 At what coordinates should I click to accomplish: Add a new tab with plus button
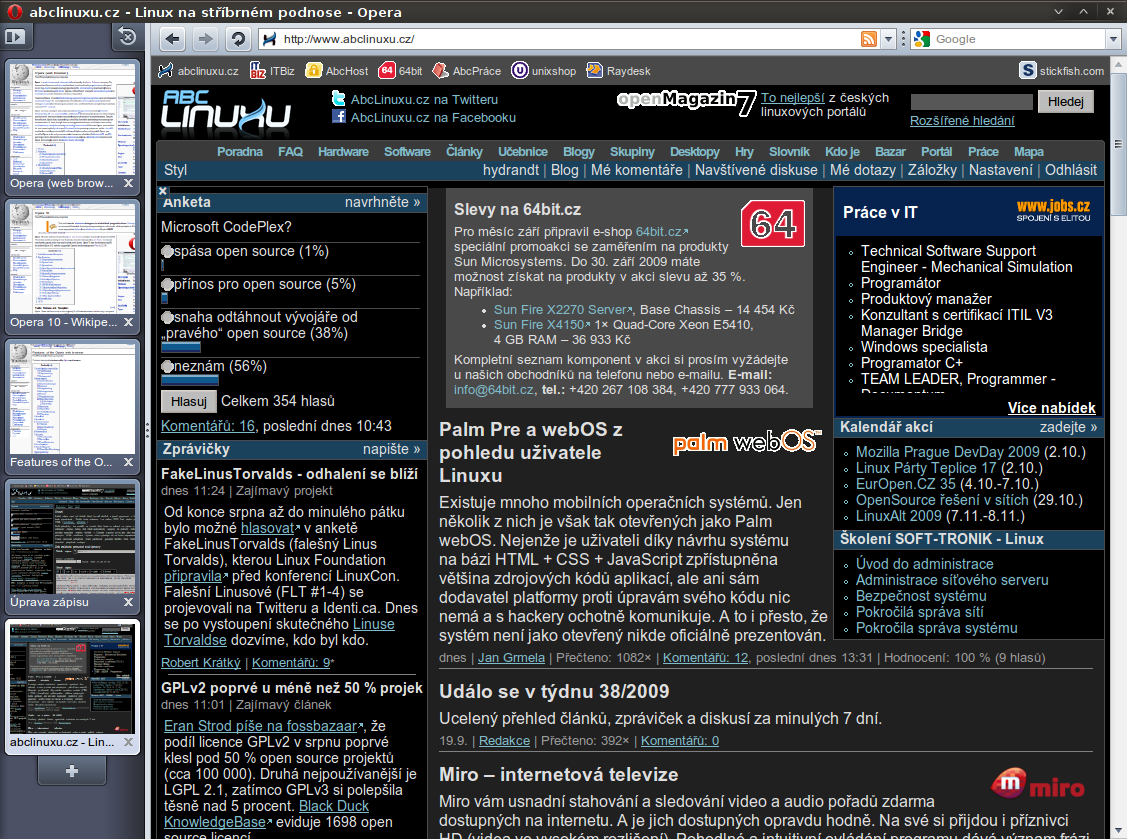[x=72, y=771]
